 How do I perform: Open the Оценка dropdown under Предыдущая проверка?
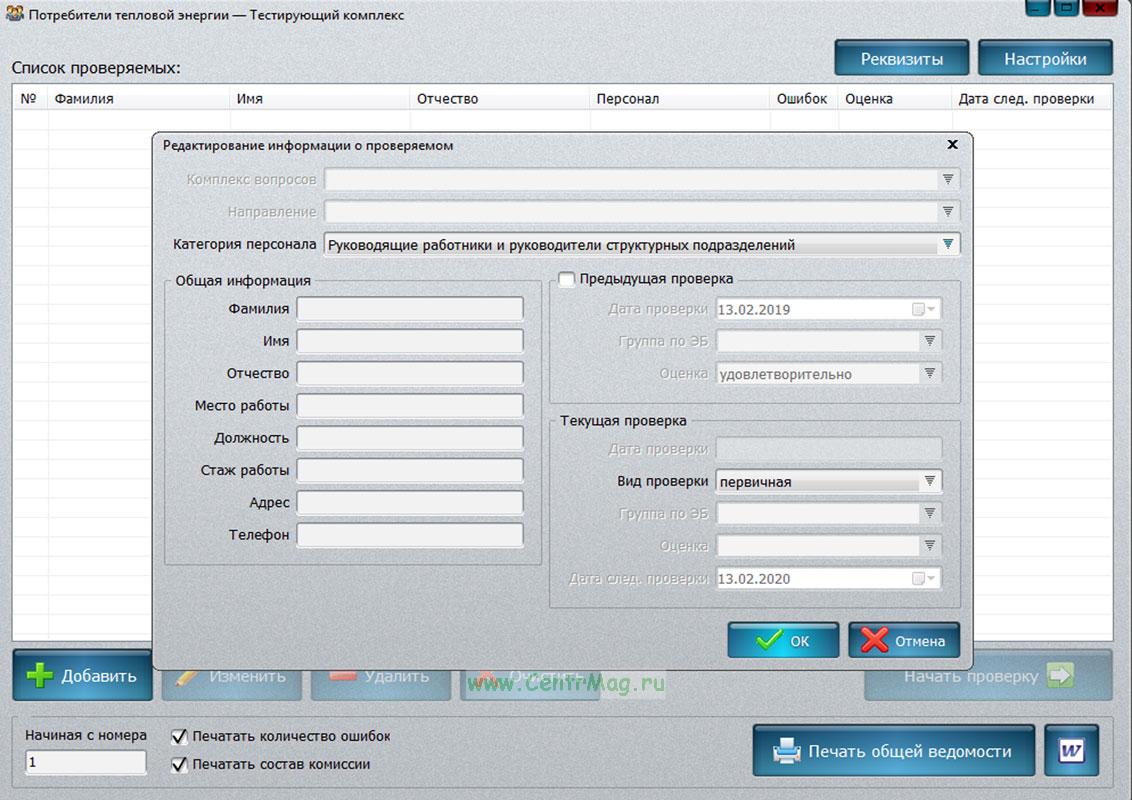[930, 373]
